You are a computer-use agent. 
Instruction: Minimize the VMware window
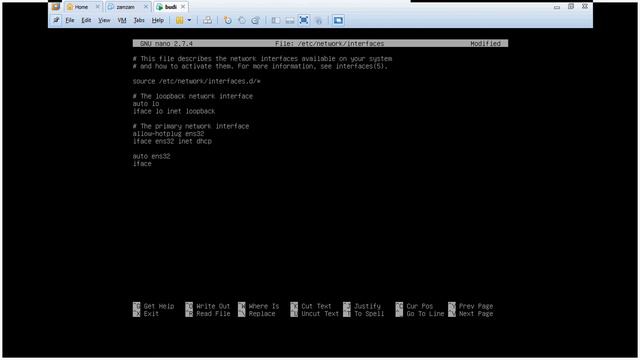(x=557, y=7)
